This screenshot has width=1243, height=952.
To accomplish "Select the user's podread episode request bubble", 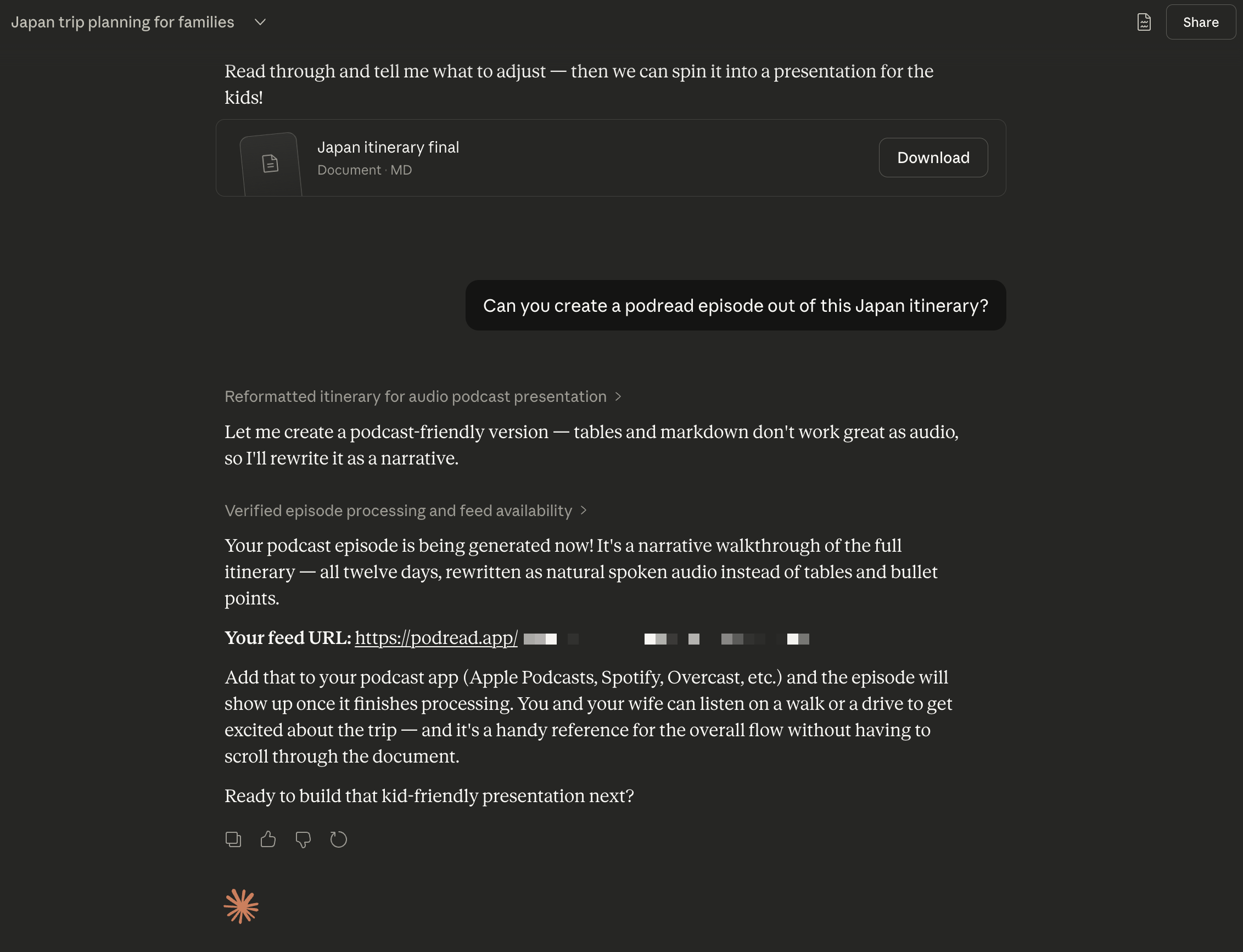I will coord(735,305).
